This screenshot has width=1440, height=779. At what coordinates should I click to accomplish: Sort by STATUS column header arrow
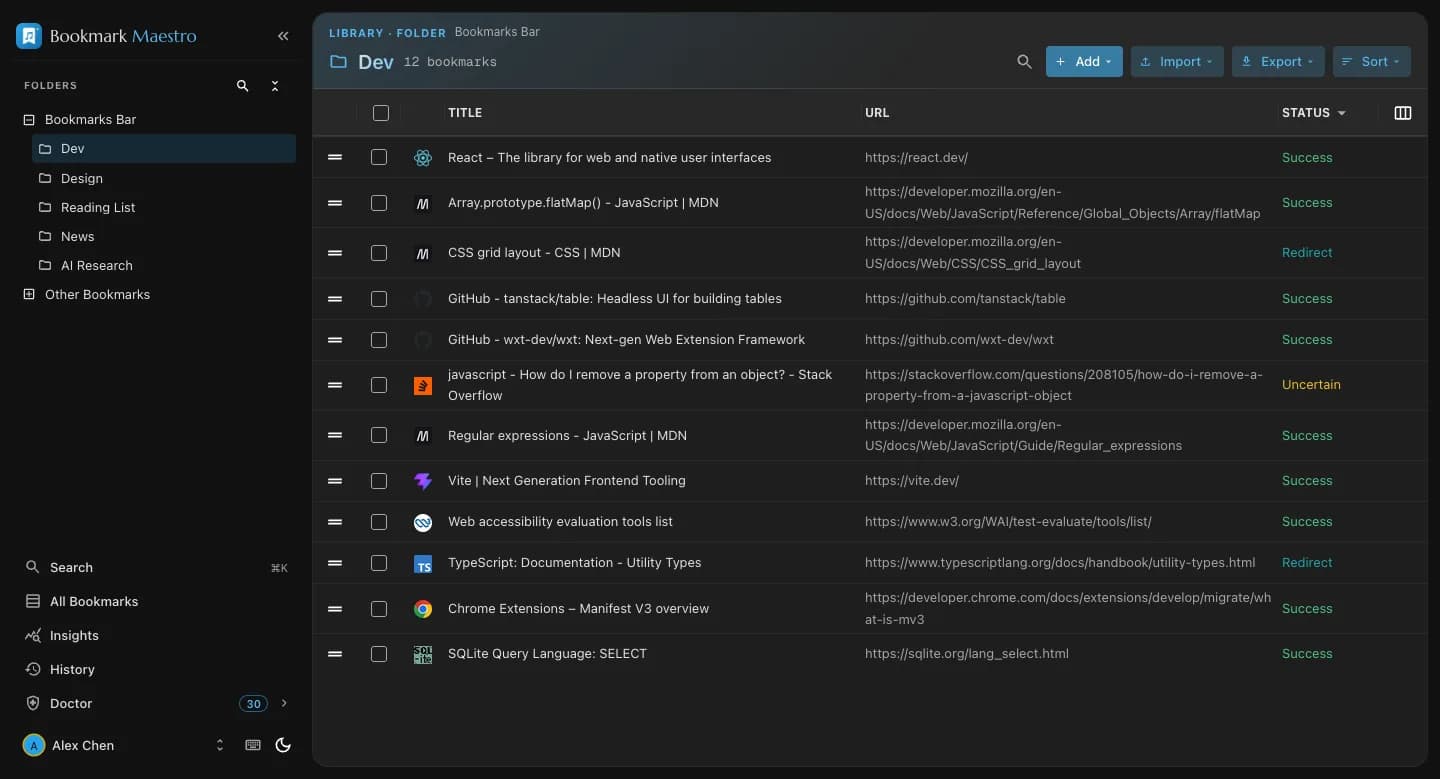(1342, 113)
